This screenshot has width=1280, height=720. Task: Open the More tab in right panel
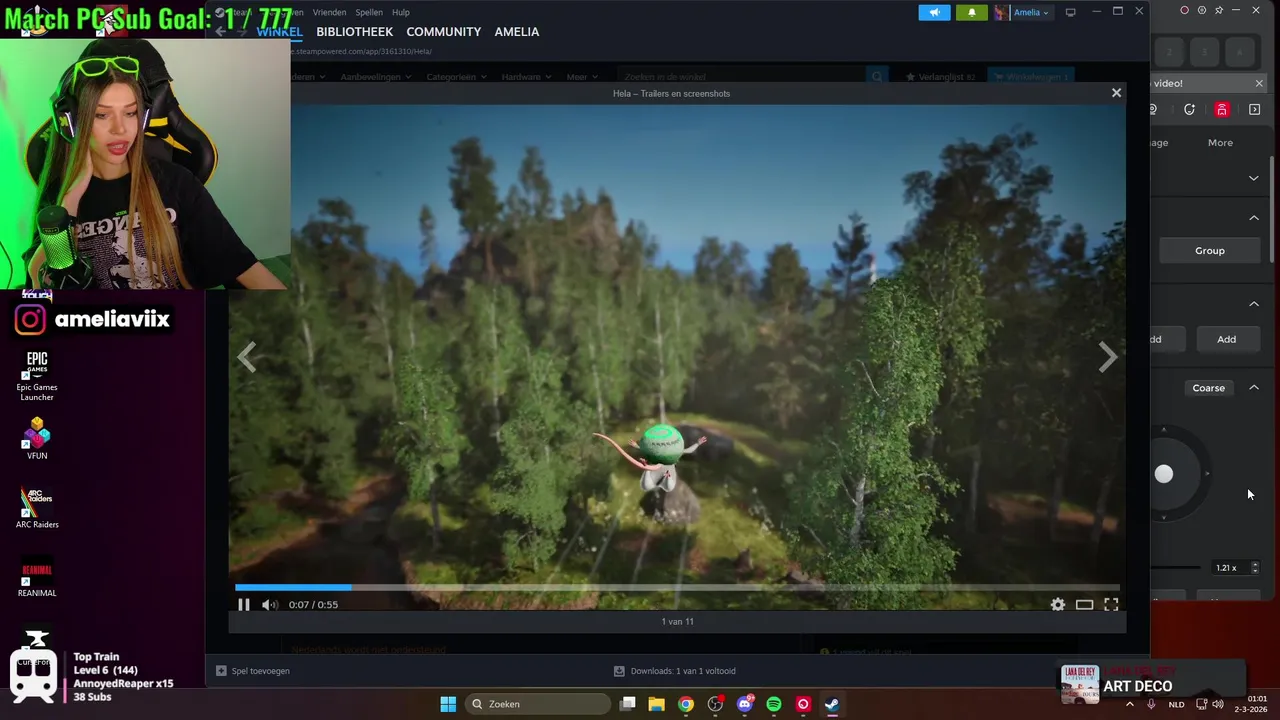[1220, 143]
